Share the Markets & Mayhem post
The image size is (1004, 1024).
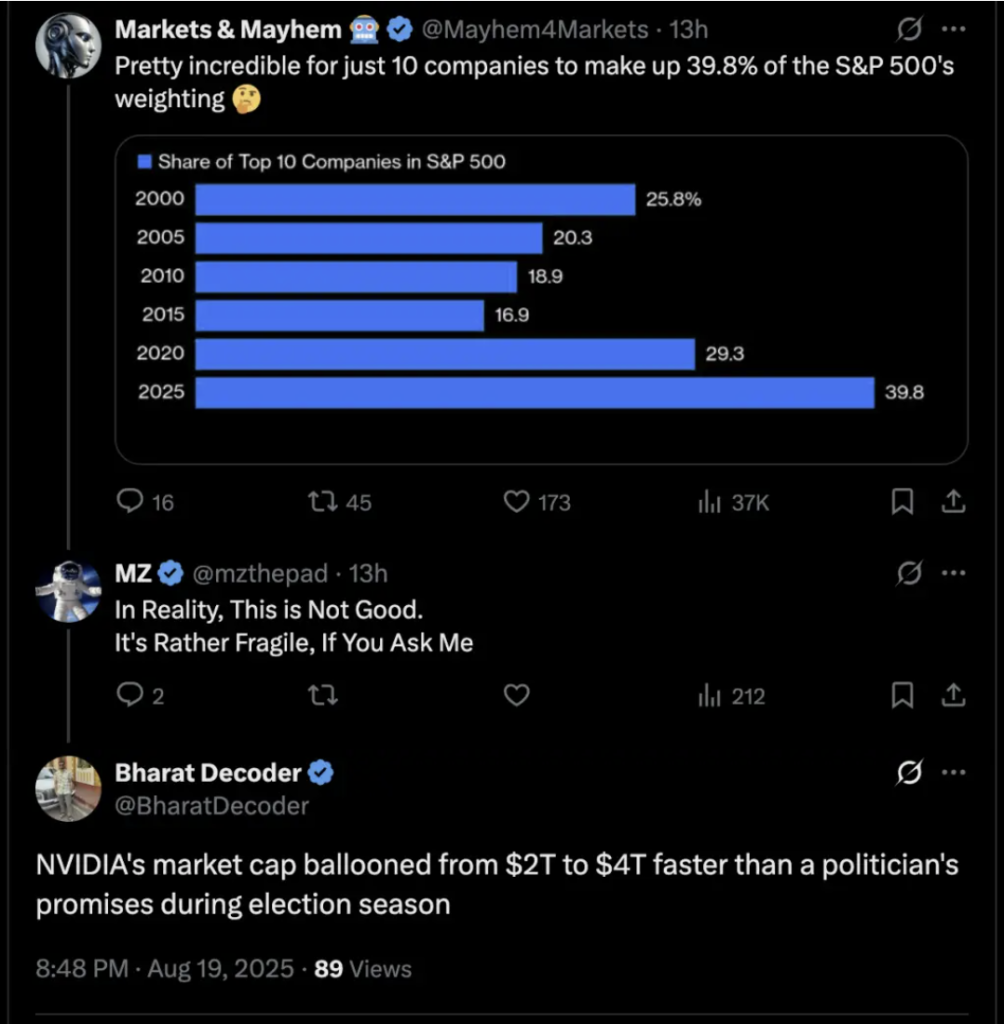point(953,501)
